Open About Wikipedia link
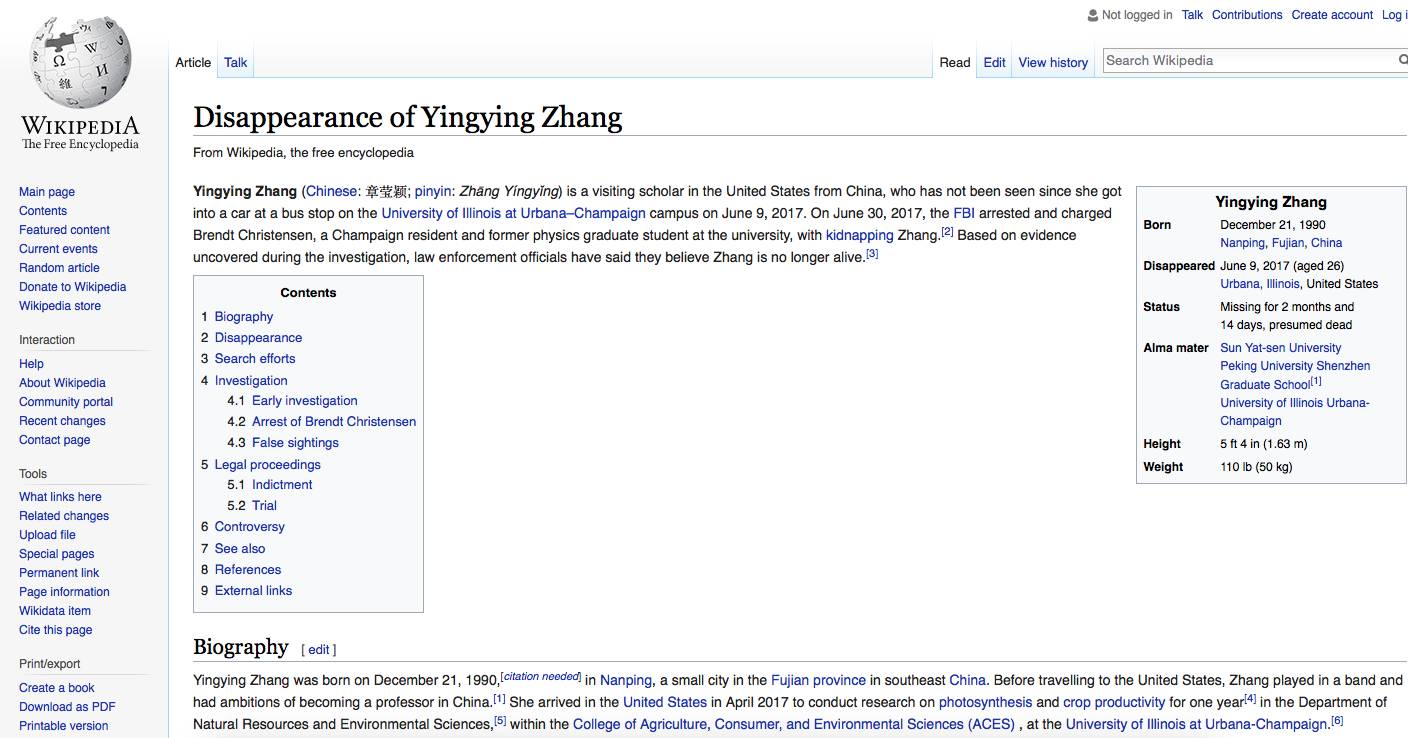The height and width of the screenshot is (738, 1408). coord(62,383)
